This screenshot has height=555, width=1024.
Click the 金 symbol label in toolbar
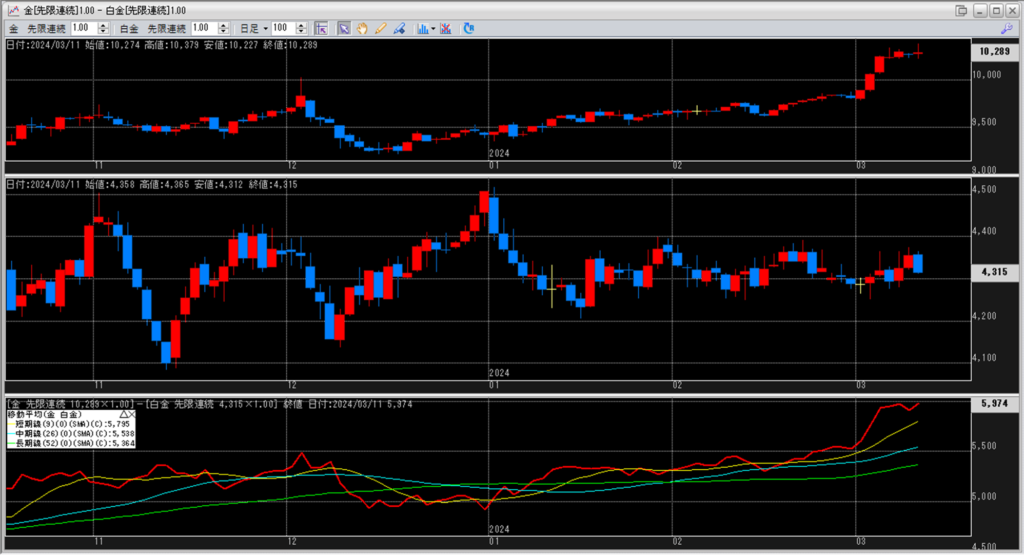(x=14, y=28)
